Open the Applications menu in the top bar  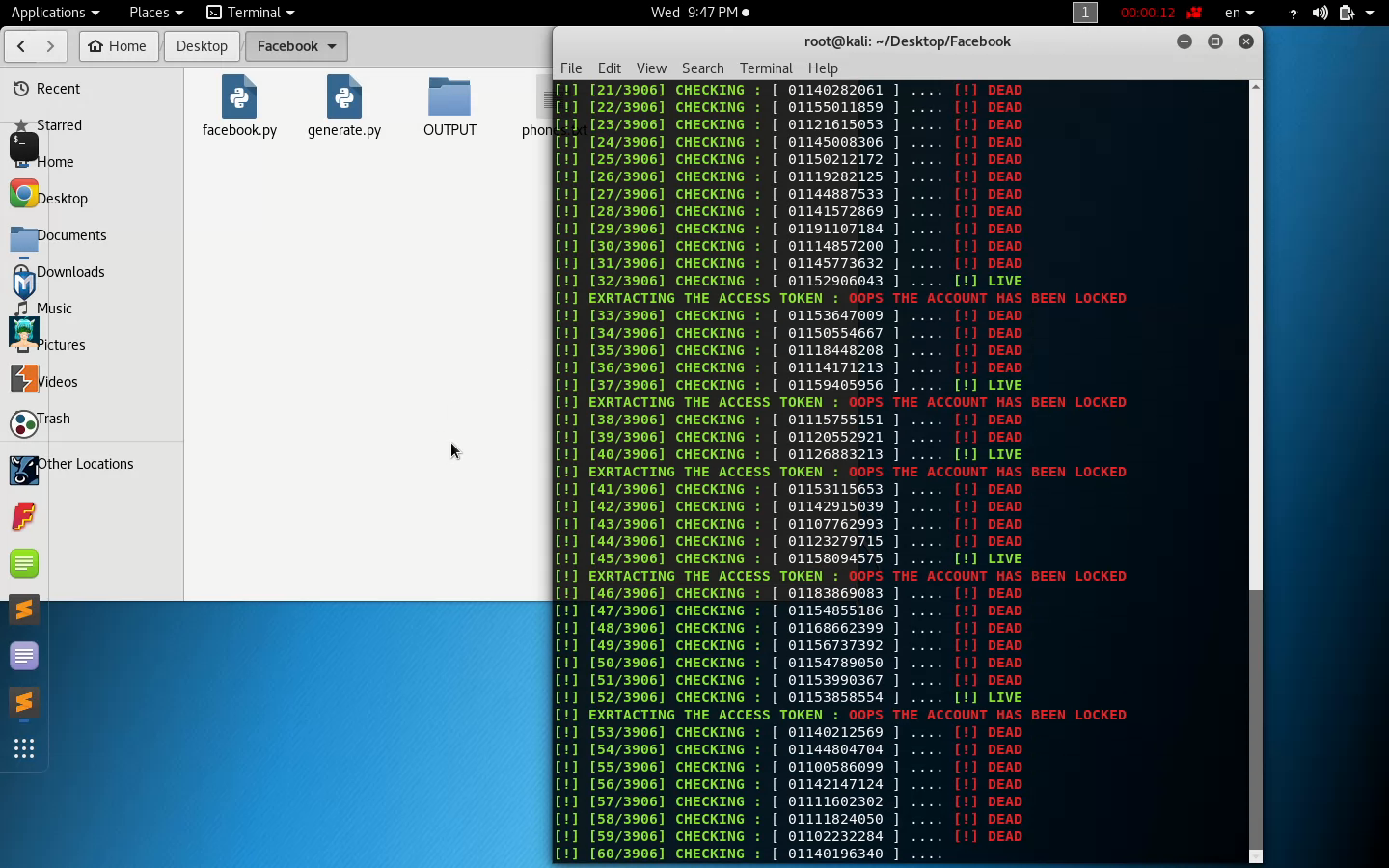55,13
